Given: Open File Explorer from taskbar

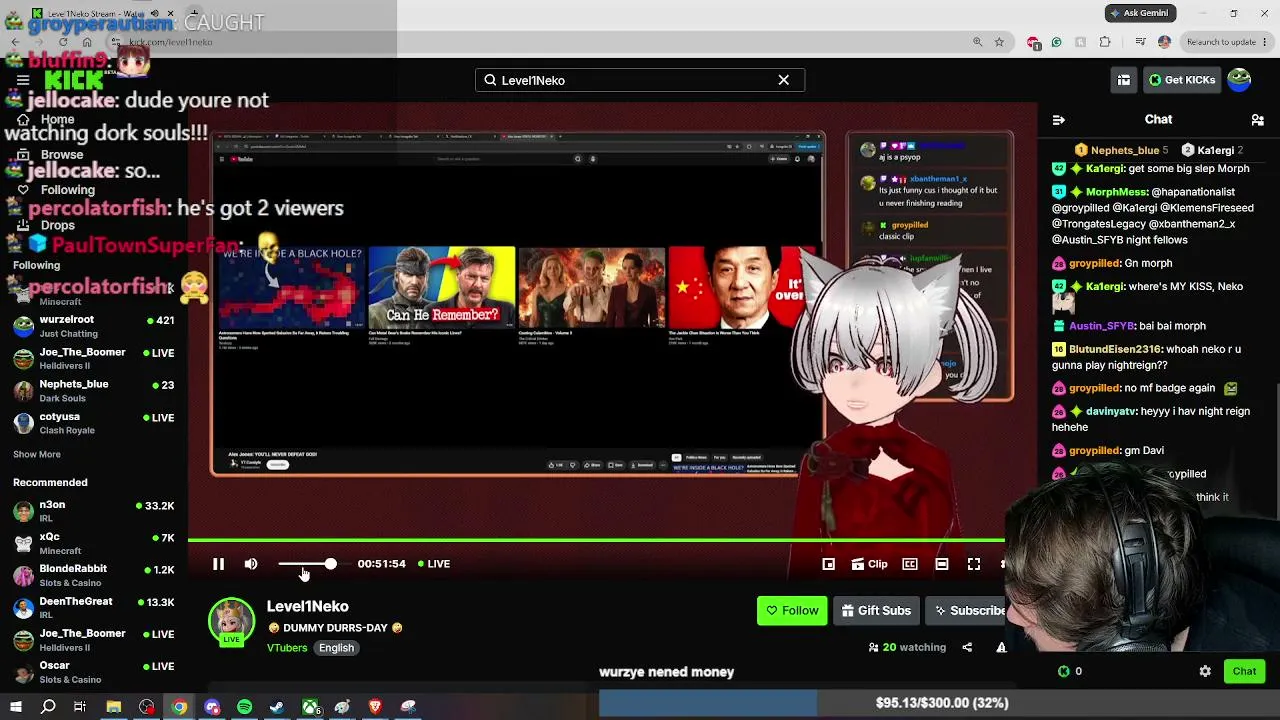Looking at the screenshot, I should (114, 707).
